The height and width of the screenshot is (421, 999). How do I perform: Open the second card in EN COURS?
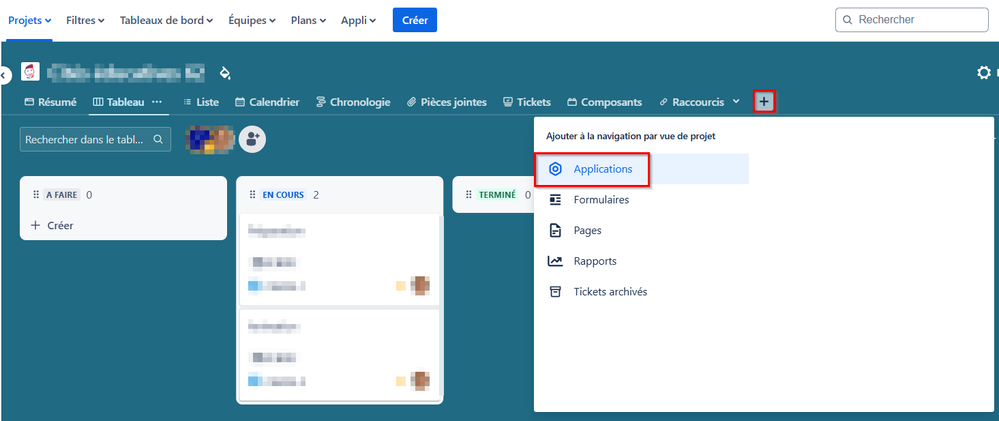[x=340, y=354]
